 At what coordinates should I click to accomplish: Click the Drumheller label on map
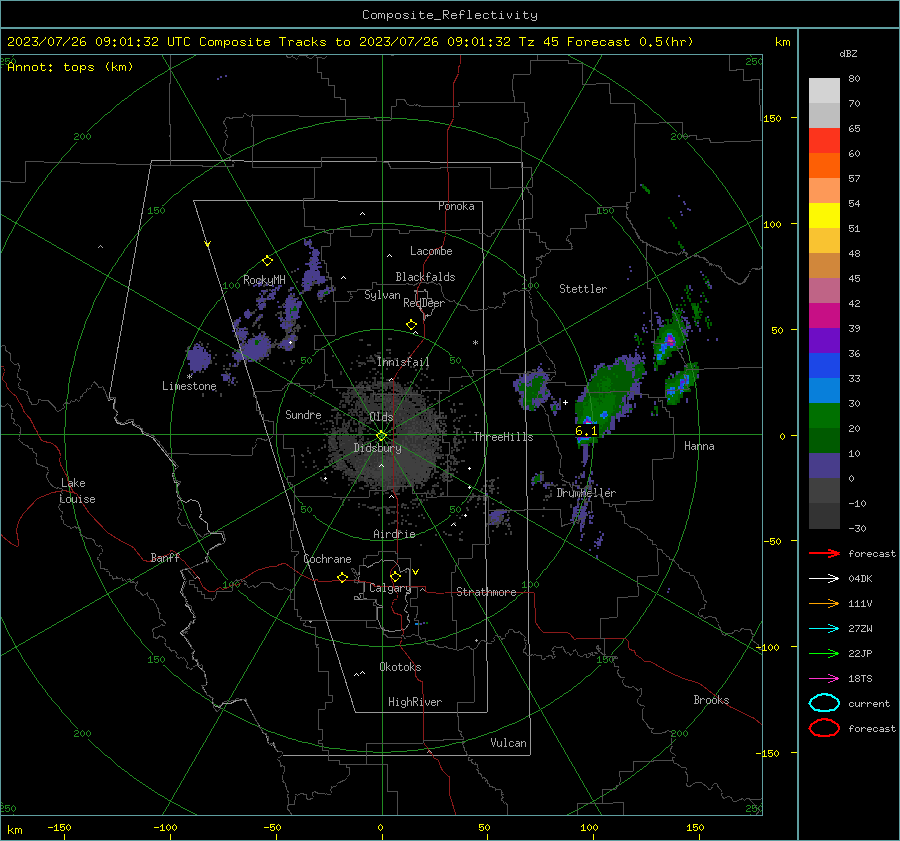586,493
